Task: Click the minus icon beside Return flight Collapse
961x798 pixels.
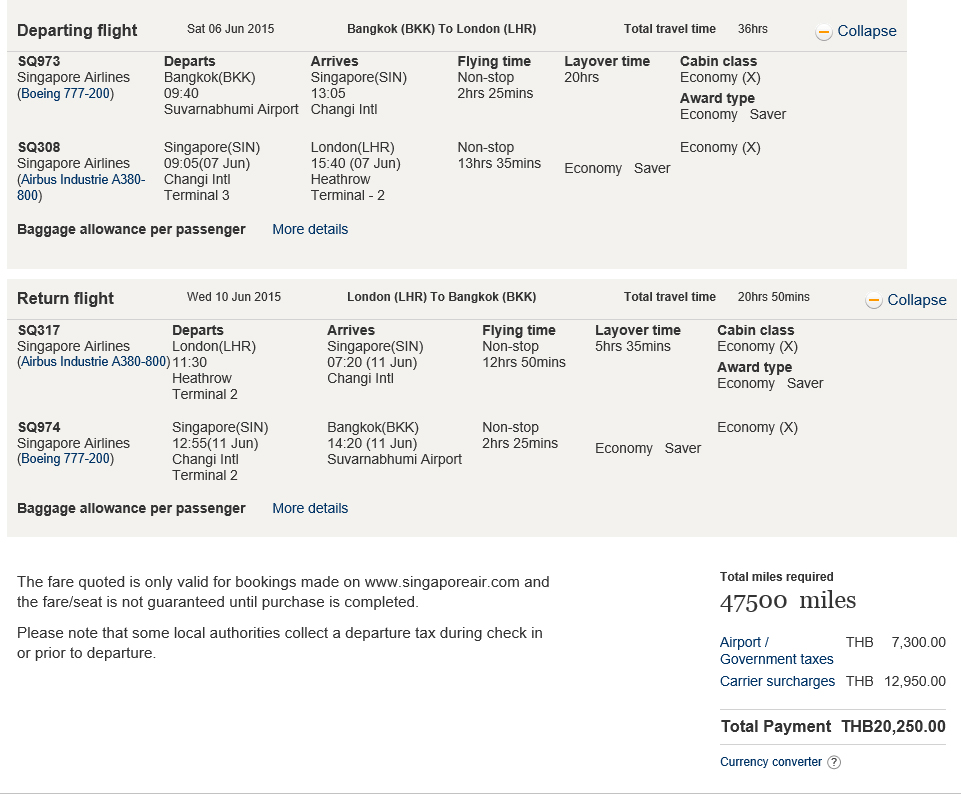Action: [x=874, y=301]
